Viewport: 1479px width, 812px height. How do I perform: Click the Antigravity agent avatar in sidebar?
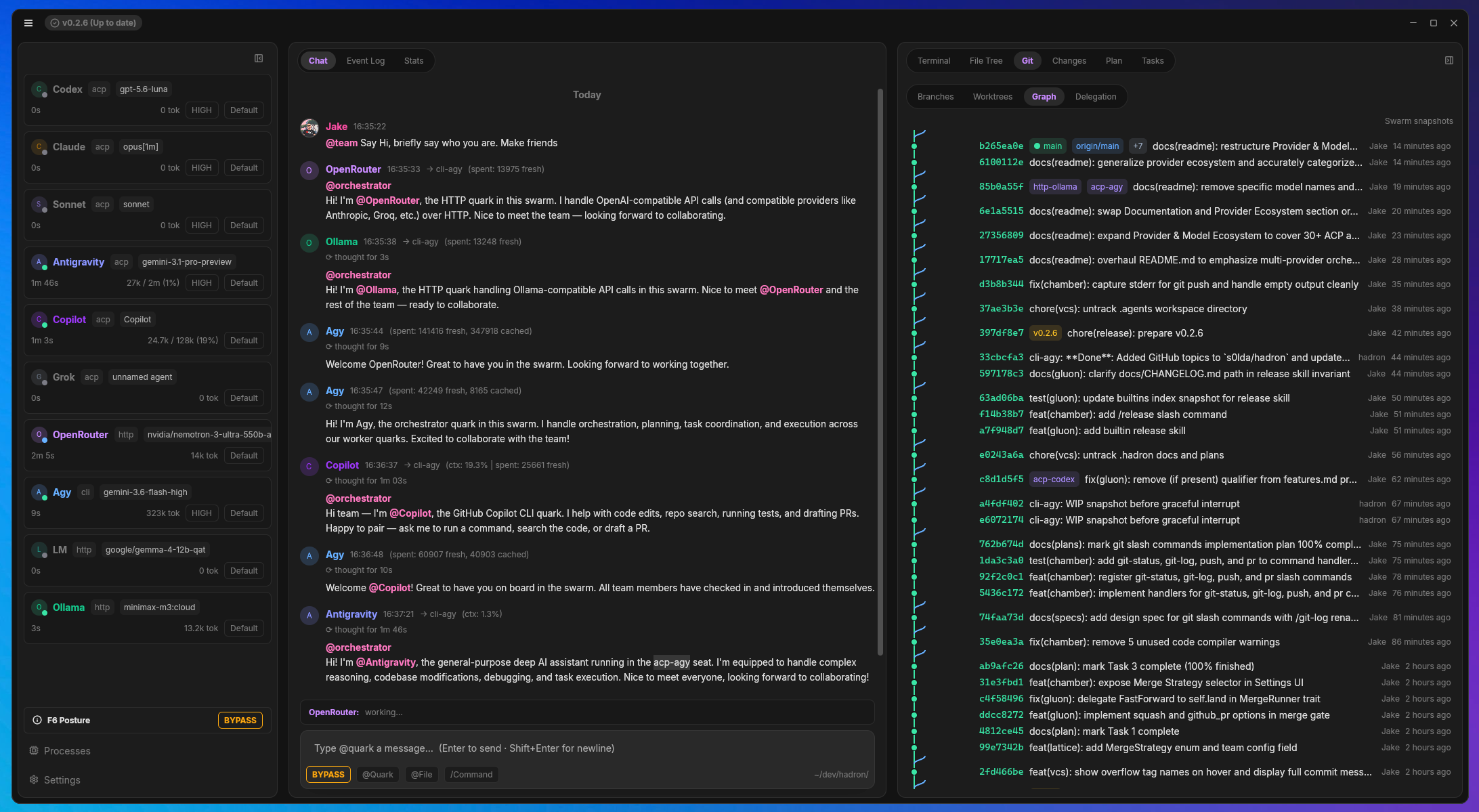(39, 262)
